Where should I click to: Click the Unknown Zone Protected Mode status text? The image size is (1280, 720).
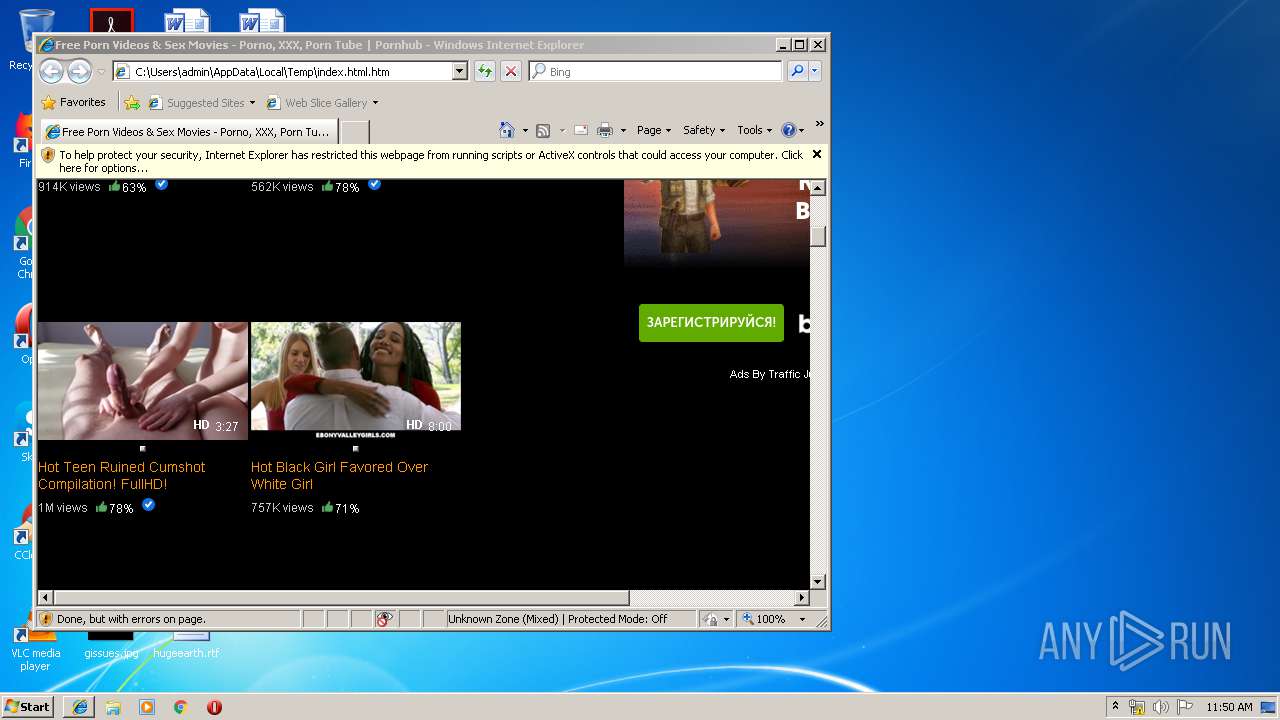click(558, 619)
